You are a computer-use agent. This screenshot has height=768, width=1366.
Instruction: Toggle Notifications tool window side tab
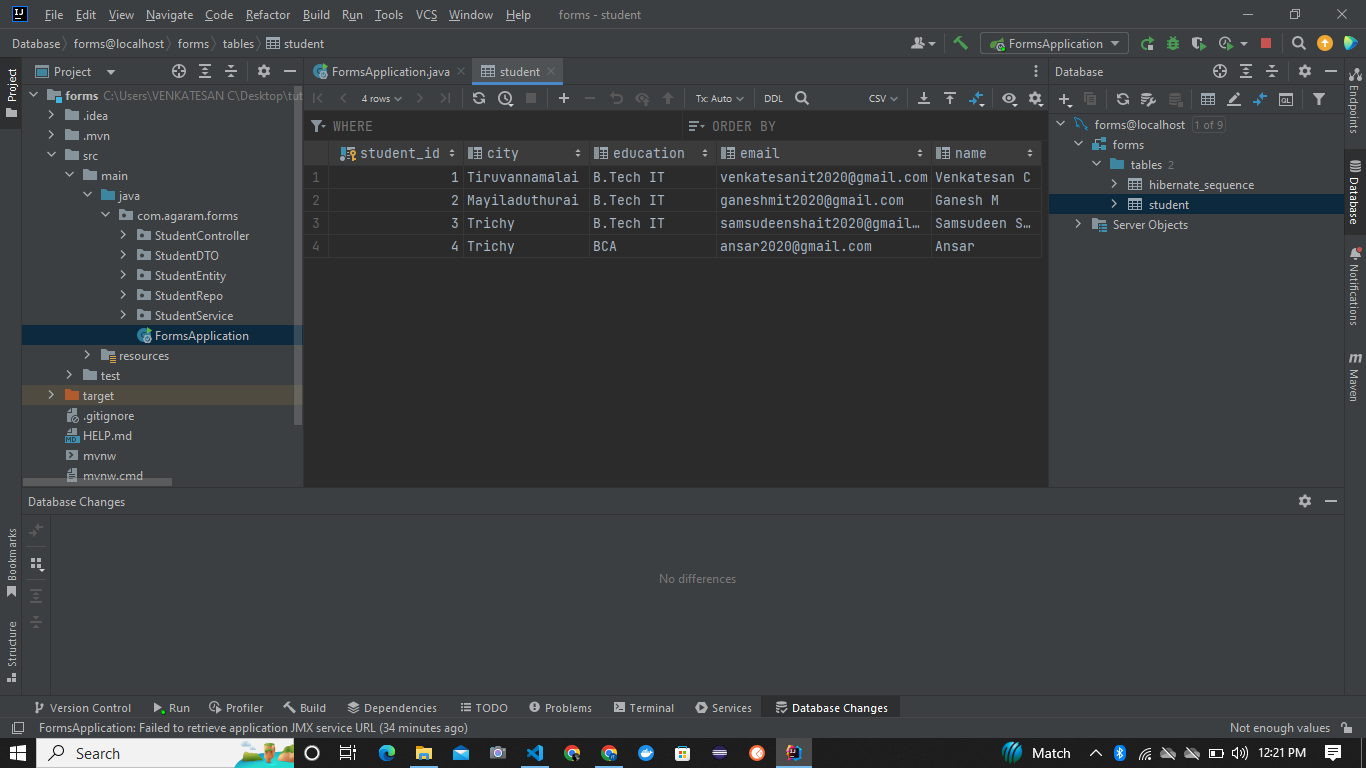tap(1355, 287)
